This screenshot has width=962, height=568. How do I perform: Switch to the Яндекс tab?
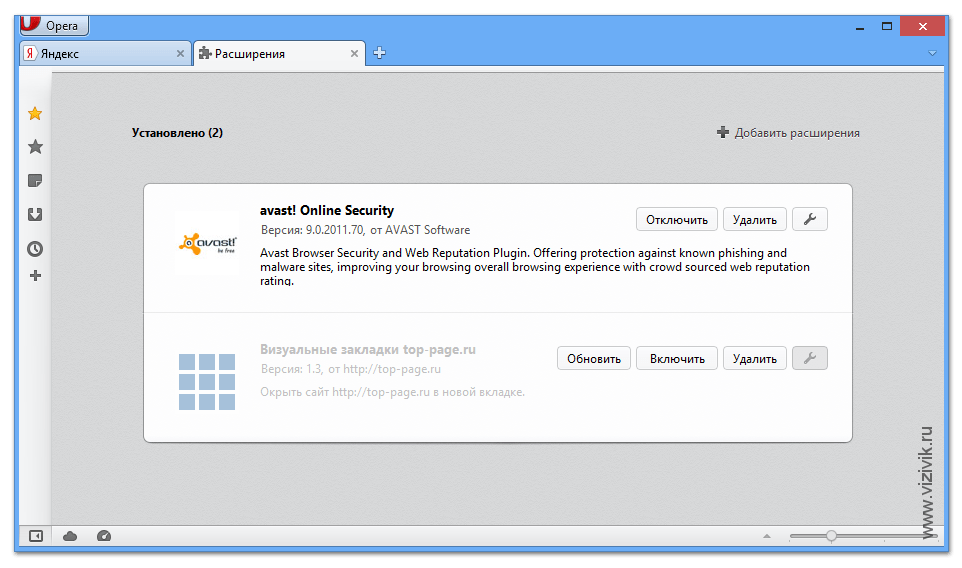[x=104, y=53]
